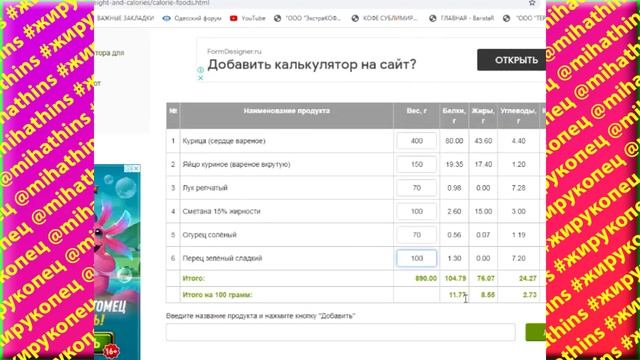Click the weight field for Яйцо куриное

click(416, 164)
